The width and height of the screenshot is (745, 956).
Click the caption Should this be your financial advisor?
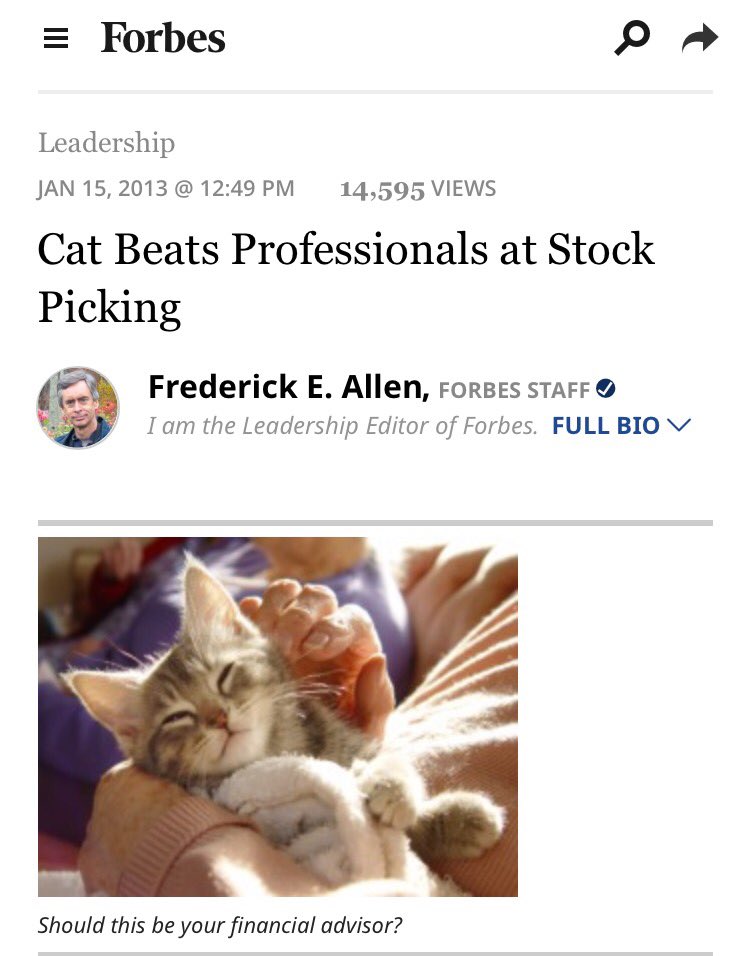[220, 925]
